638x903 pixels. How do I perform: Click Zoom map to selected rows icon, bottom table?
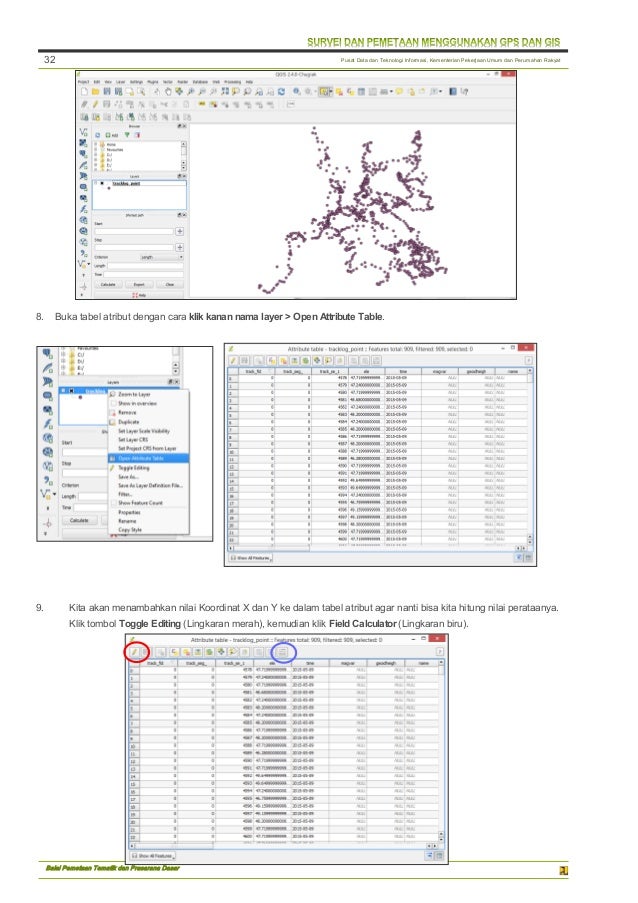(x=233, y=652)
